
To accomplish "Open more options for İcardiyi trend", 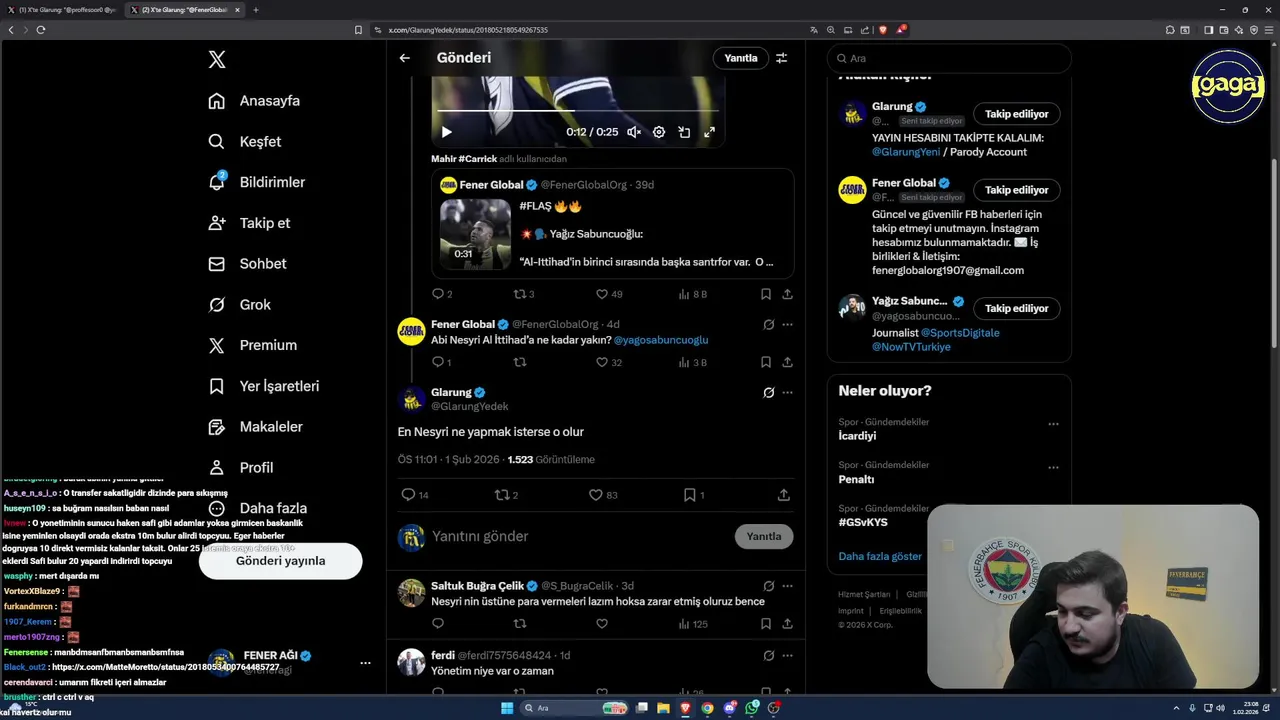I will [1053, 424].
